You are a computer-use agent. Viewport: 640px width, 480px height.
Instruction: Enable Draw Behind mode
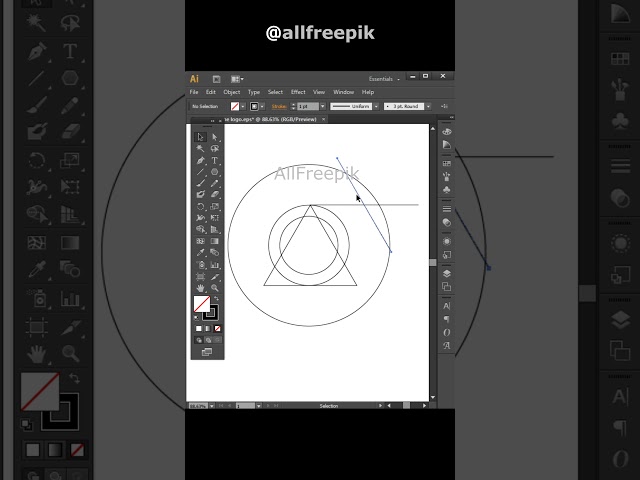coord(208,340)
